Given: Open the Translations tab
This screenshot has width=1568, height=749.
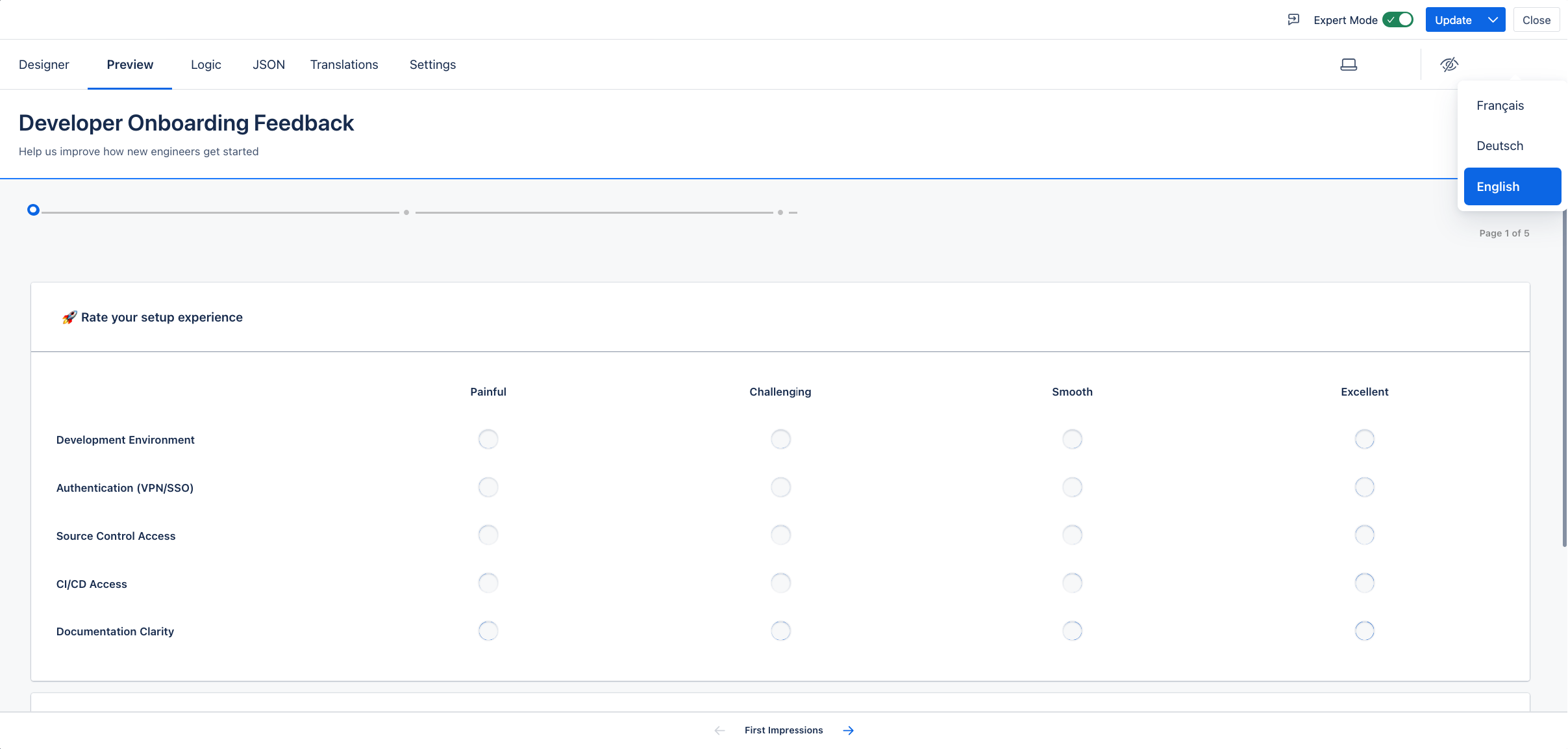Looking at the screenshot, I should [x=344, y=64].
